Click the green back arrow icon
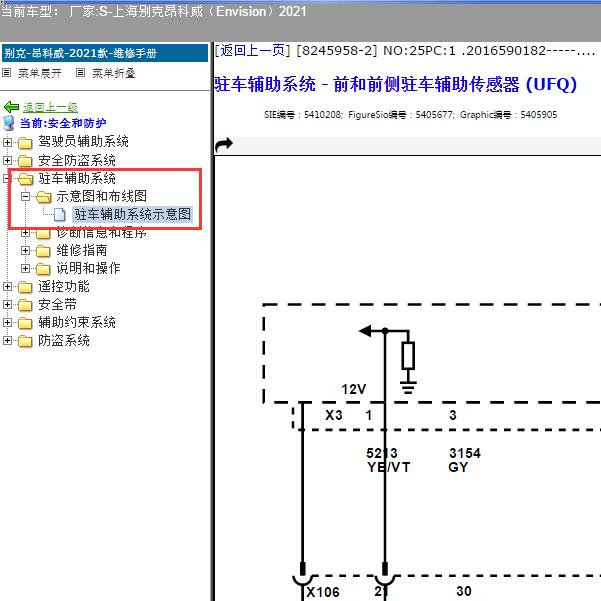 click(11, 107)
